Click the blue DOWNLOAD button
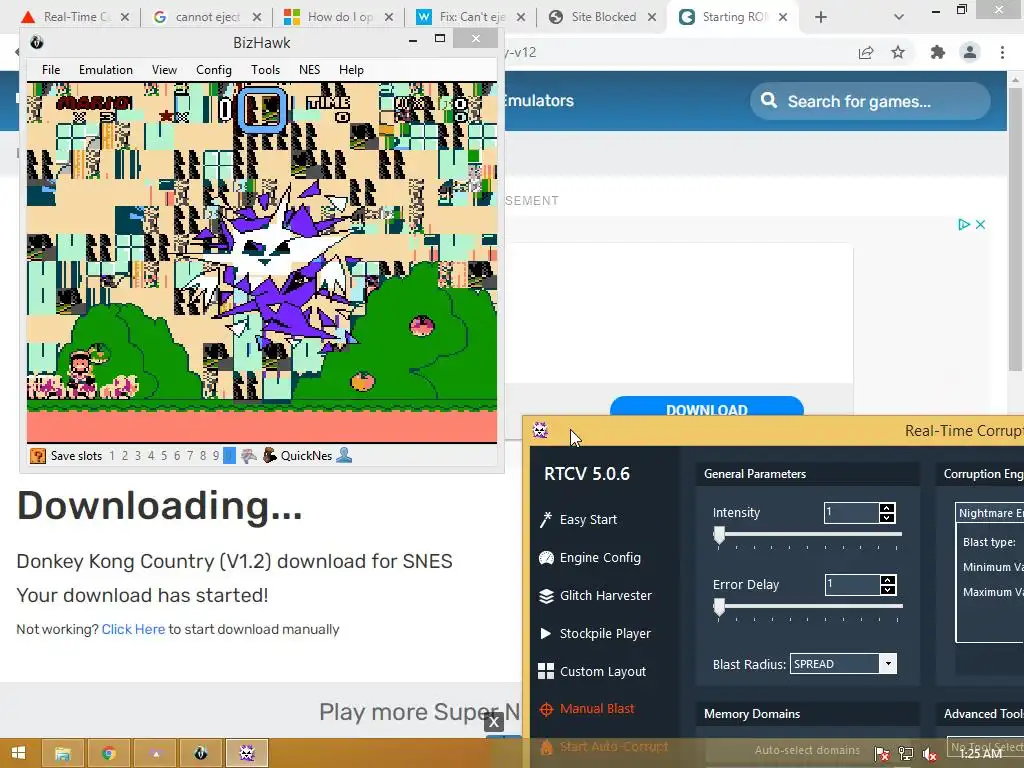The height and width of the screenshot is (768, 1024). click(707, 406)
